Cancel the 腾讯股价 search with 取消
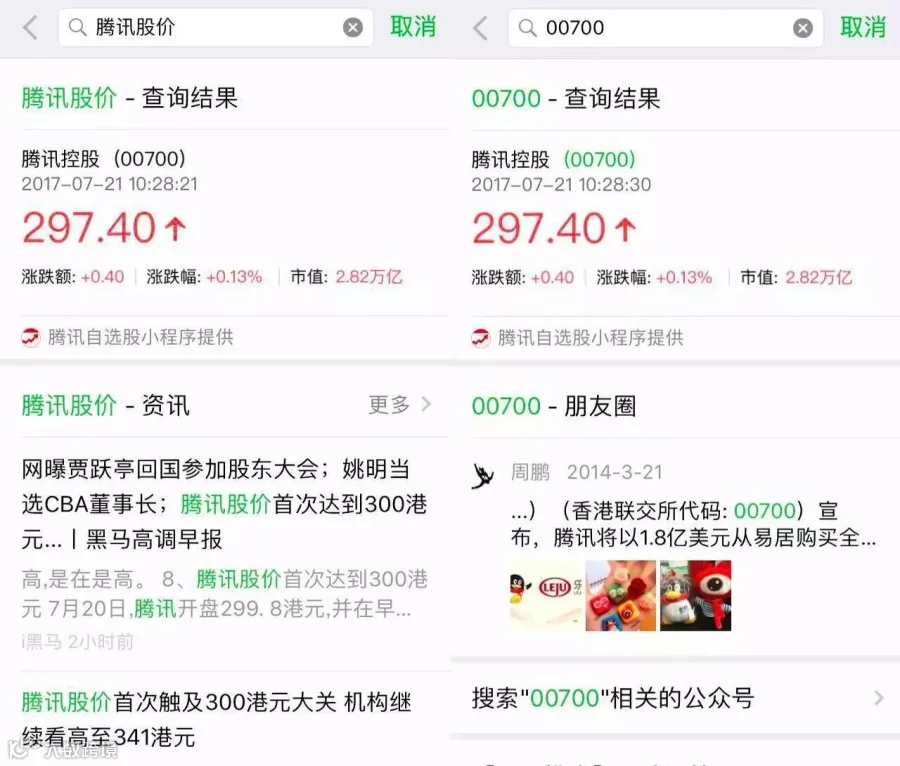Viewport: 900px width, 766px height. click(x=413, y=27)
